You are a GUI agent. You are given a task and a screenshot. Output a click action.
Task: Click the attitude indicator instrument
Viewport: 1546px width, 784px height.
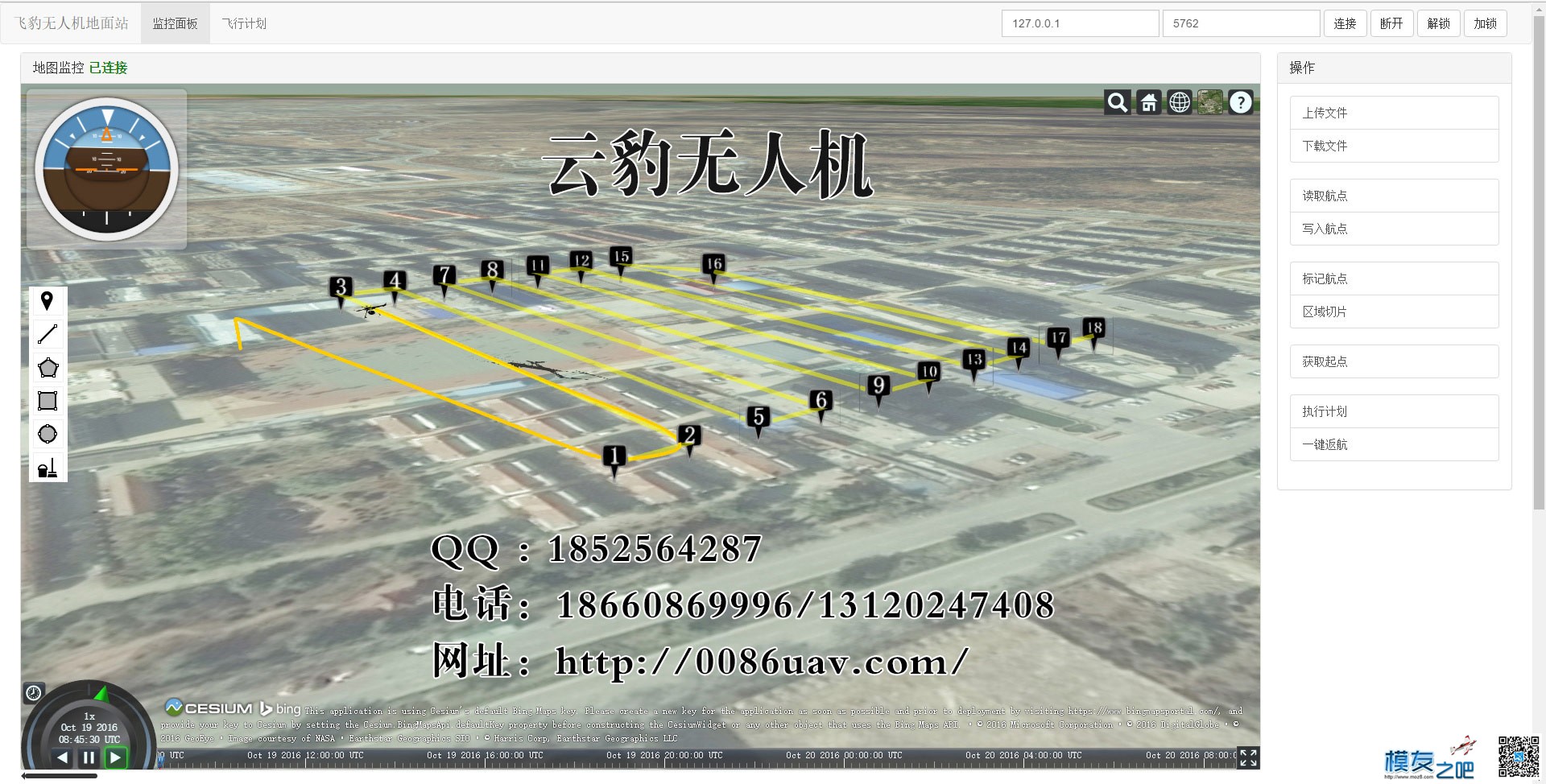(106, 168)
